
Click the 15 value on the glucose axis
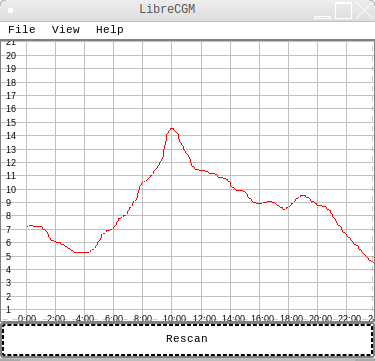point(11,123)
